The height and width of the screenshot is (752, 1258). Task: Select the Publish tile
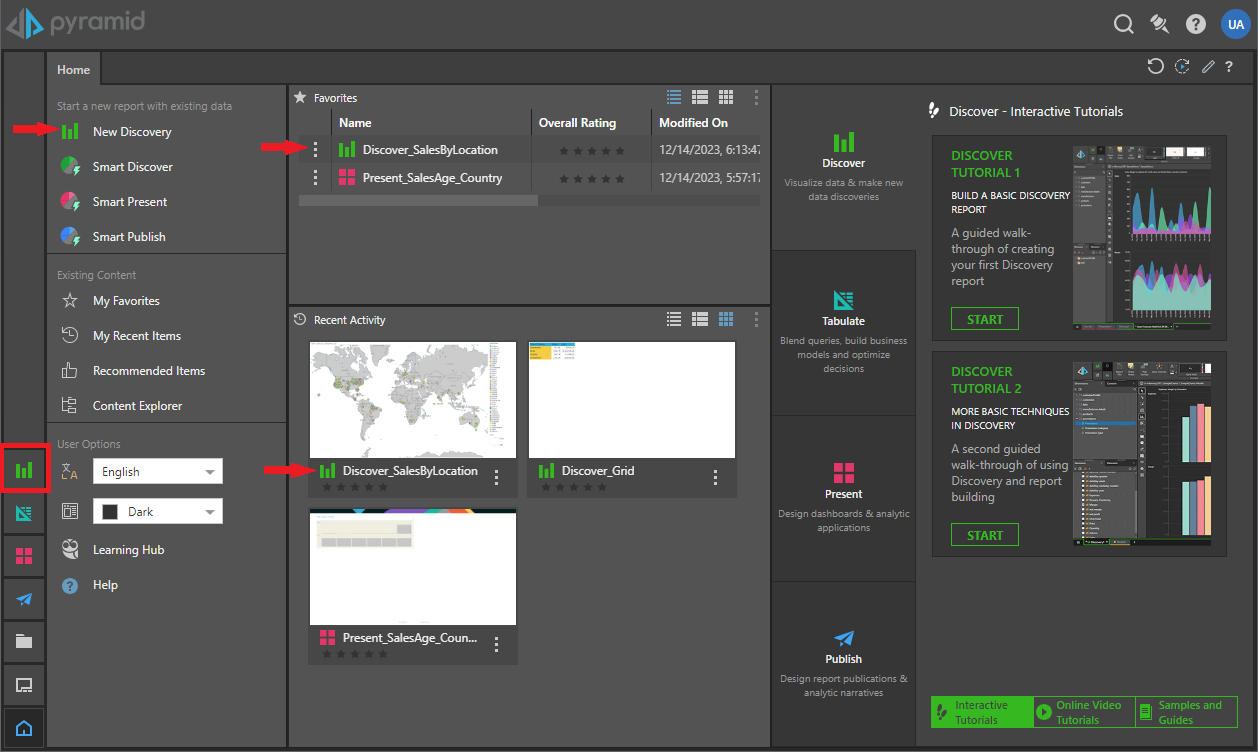click(844, 664)
